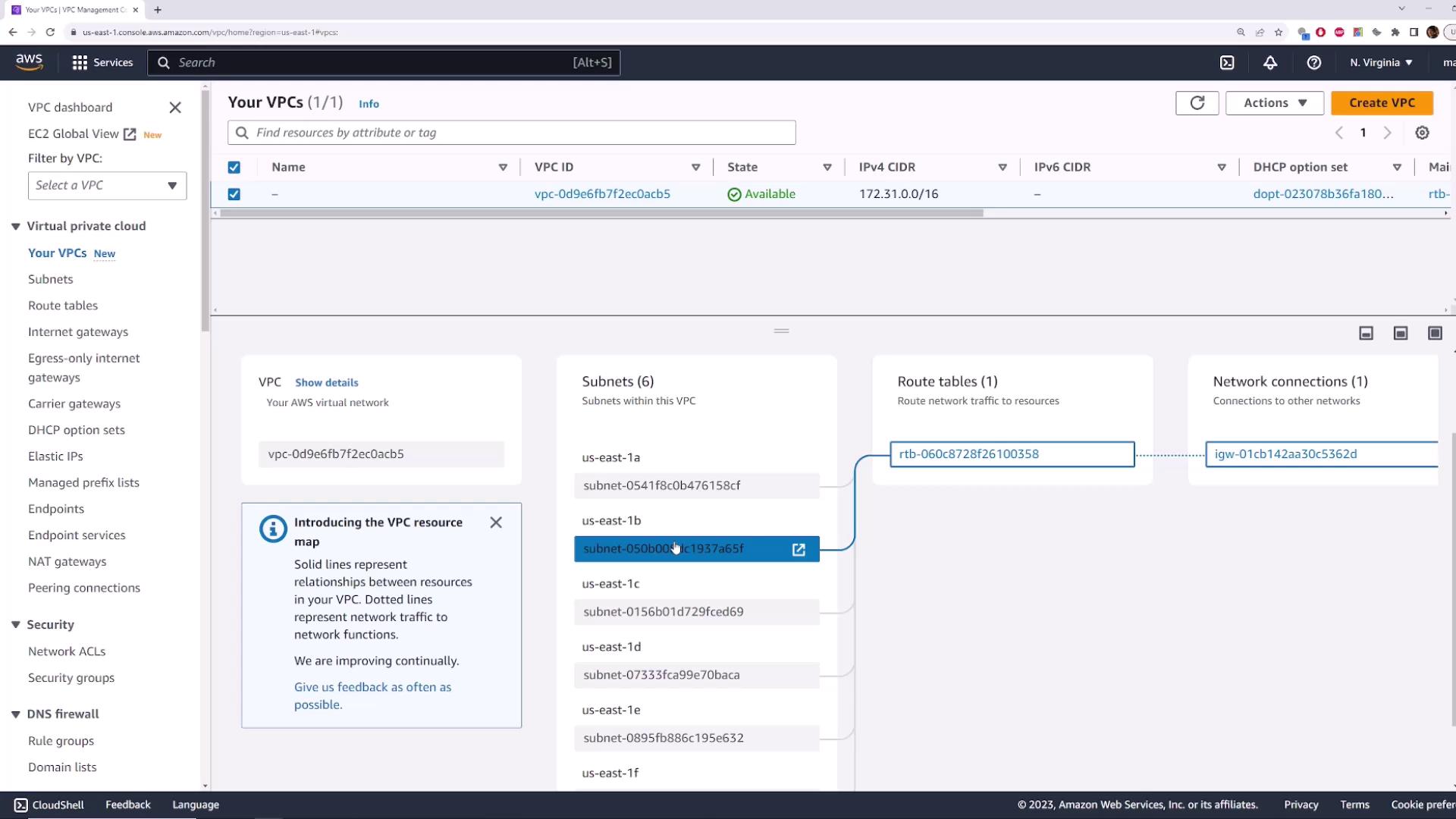Sort by the State column arrow
1456x819 pixels.
tap(827, 168)
